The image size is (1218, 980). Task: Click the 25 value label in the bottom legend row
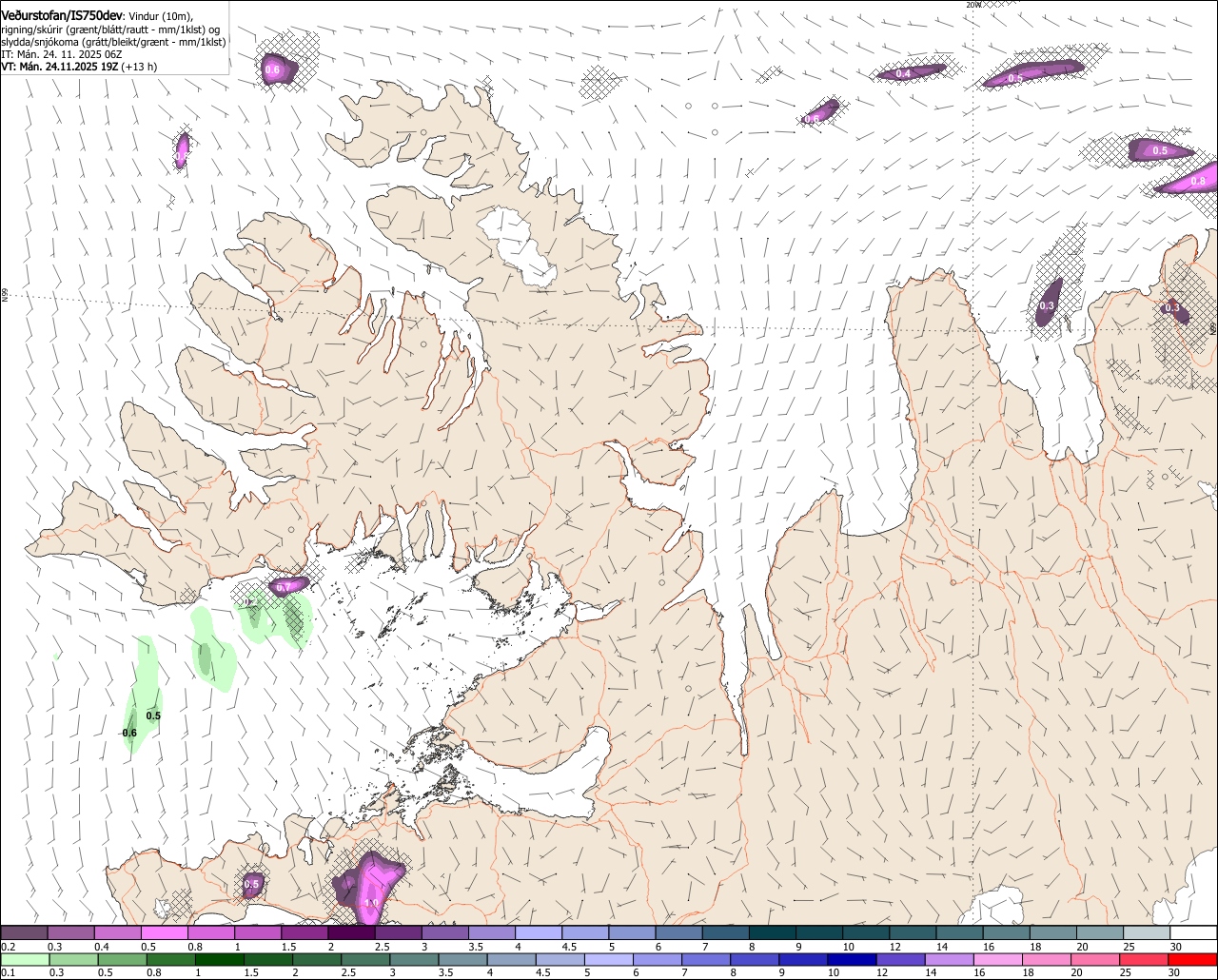1126,973
